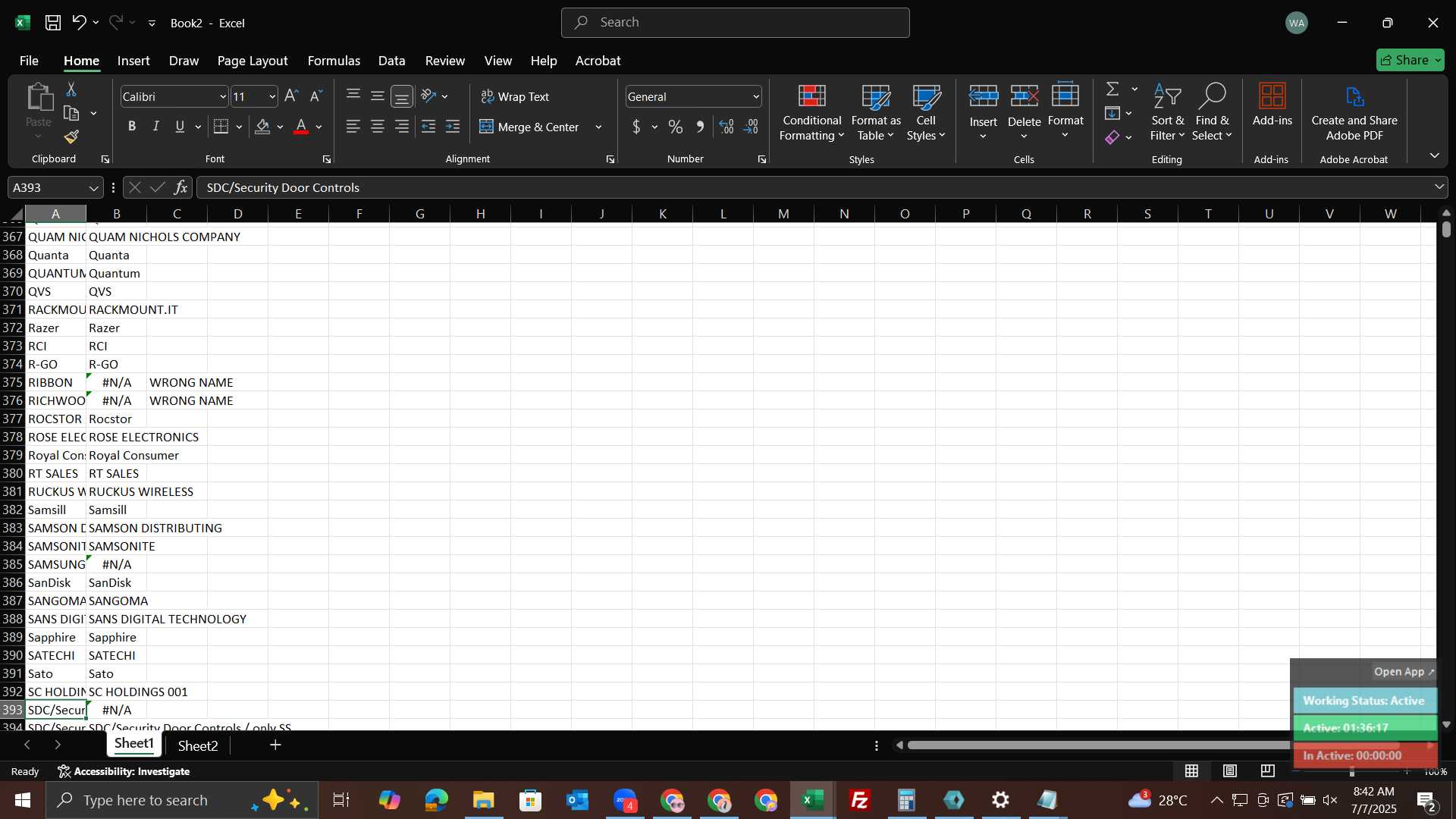Image resolution: width=1456 pixels, height=819 pixels.
Task: Switch to Page Layout view icon
Action: coord(1230,771)
